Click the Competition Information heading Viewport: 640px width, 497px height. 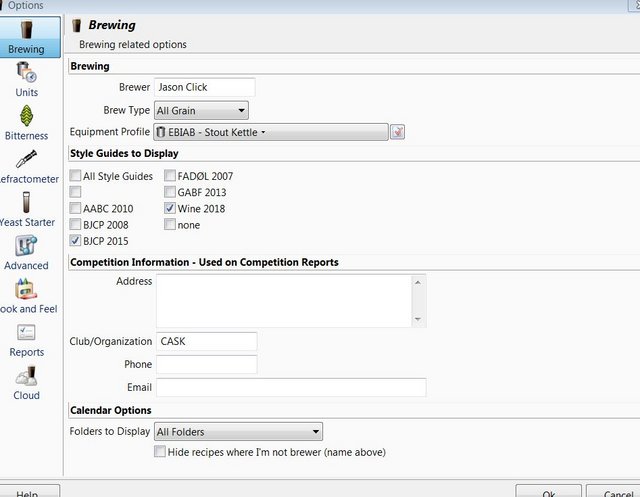point(204,262)
